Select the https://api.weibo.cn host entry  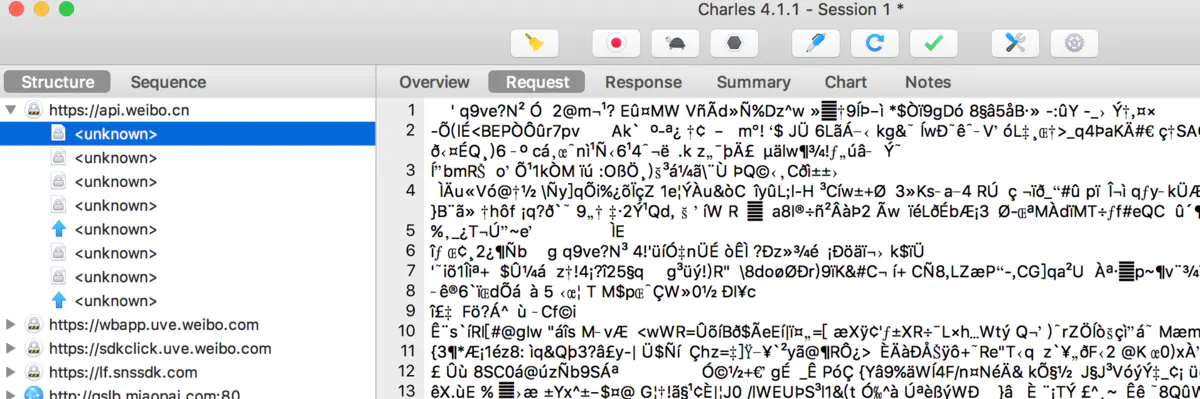tap(119, 110)
